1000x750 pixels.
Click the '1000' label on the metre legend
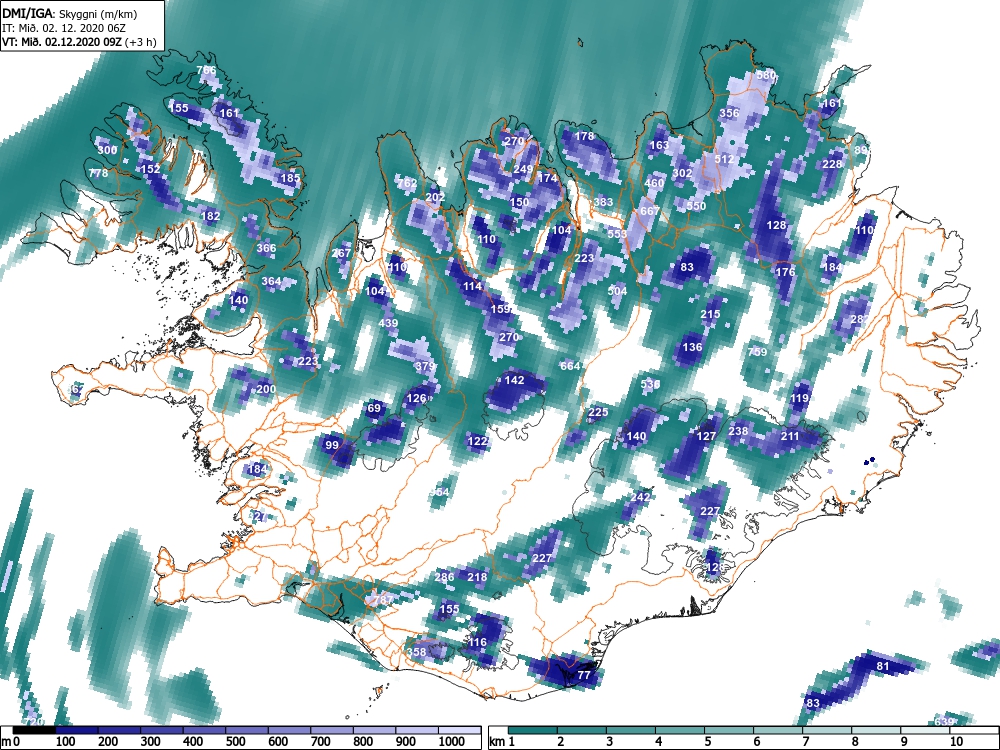tap(452, 741)
